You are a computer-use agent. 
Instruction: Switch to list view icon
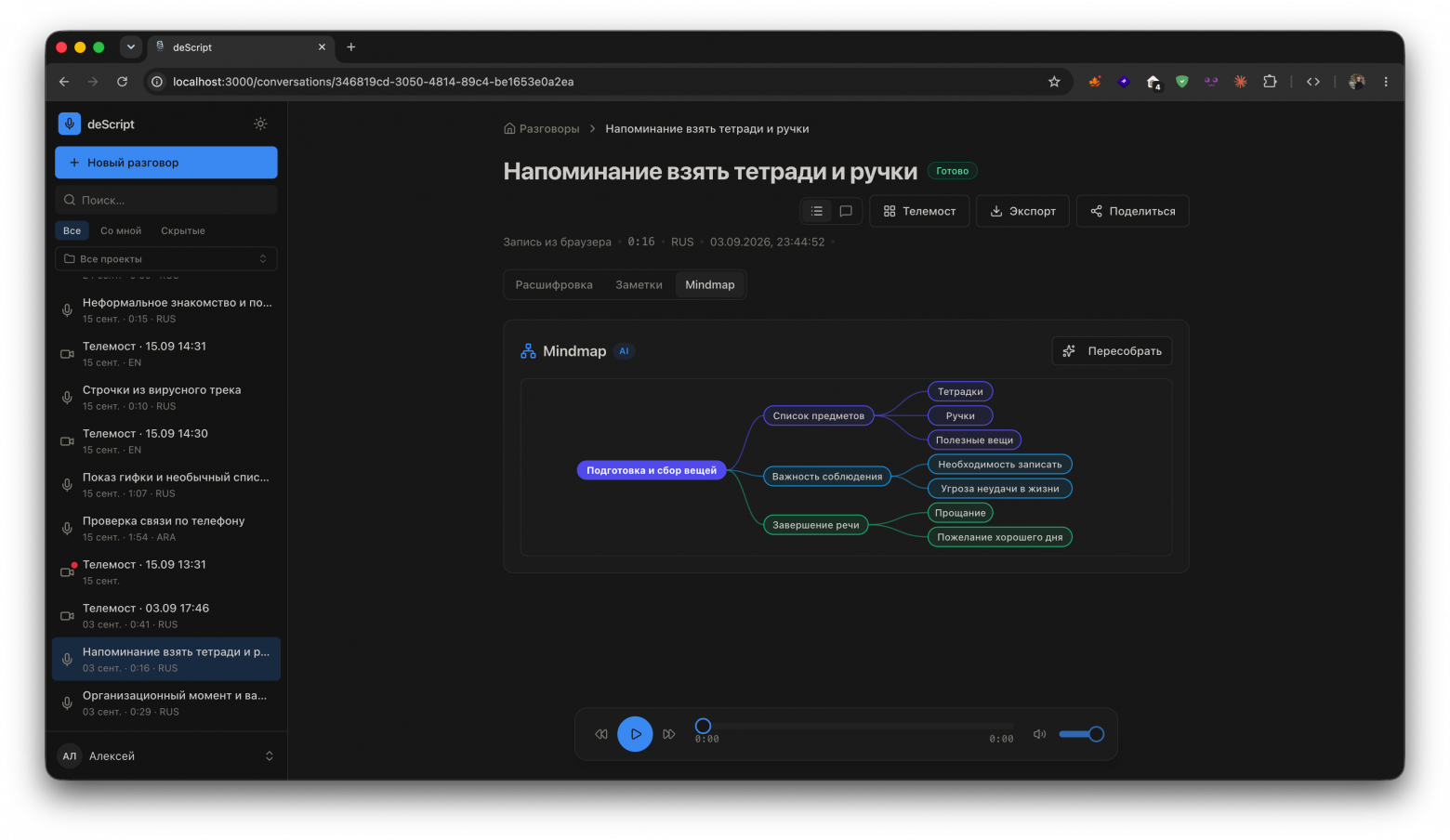[817, 211]
